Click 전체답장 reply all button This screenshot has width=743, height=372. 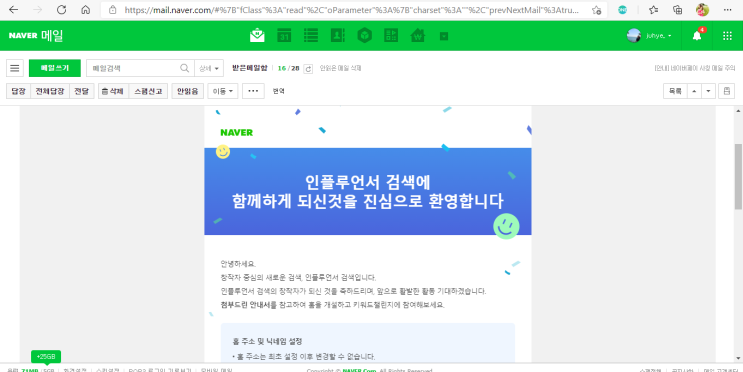(x=50, y=91)
